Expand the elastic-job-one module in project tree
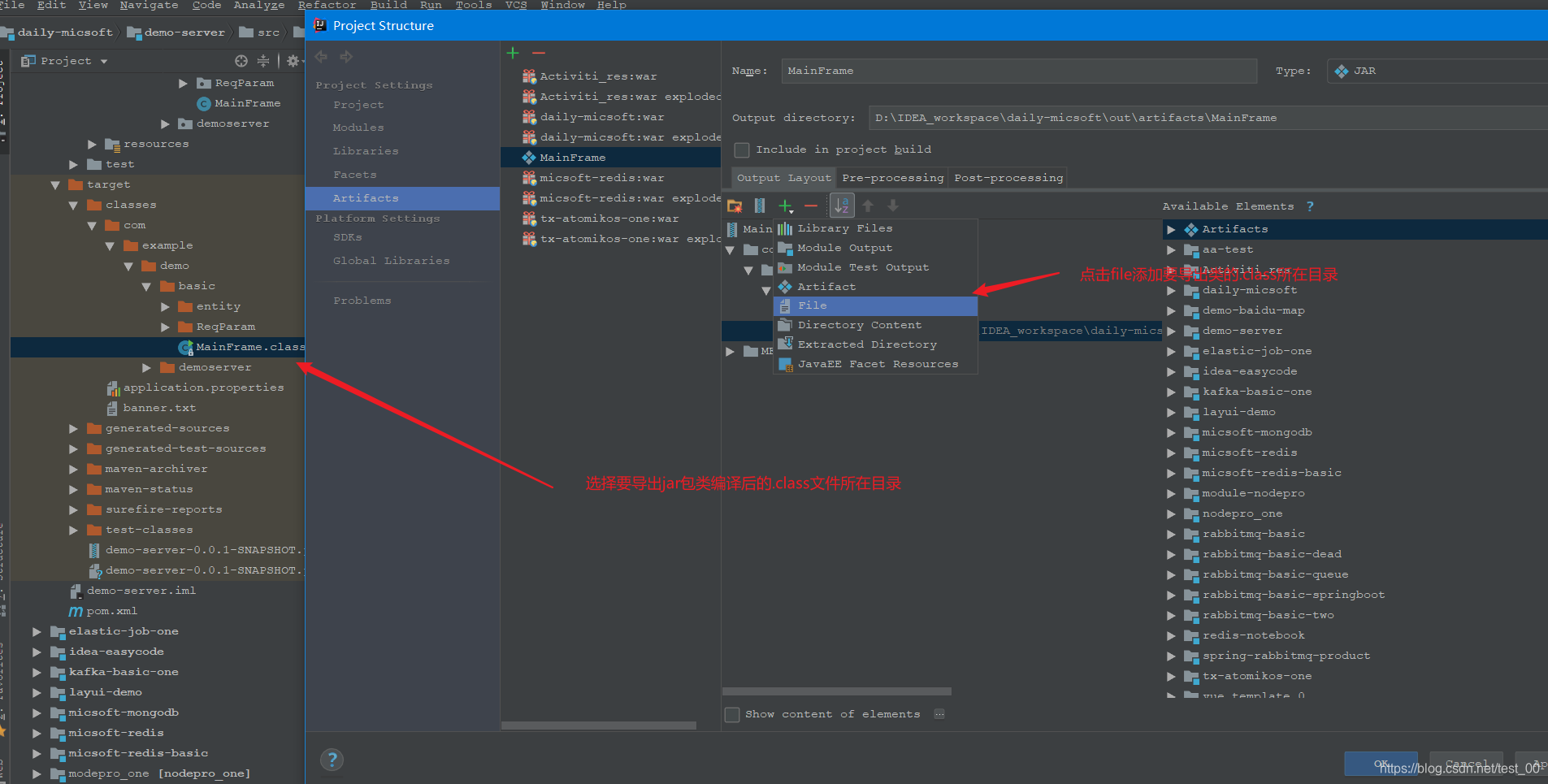This screenshot has height=784, width=1548. pos(37,631)
